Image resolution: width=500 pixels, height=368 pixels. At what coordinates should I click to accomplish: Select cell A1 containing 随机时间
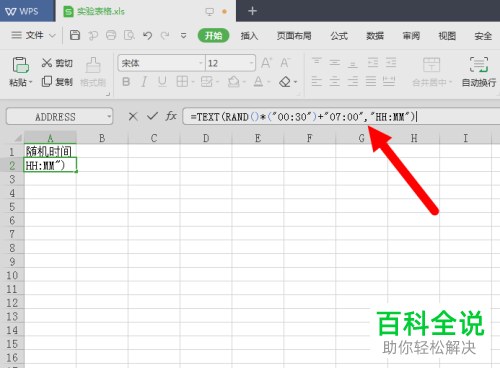50,151
